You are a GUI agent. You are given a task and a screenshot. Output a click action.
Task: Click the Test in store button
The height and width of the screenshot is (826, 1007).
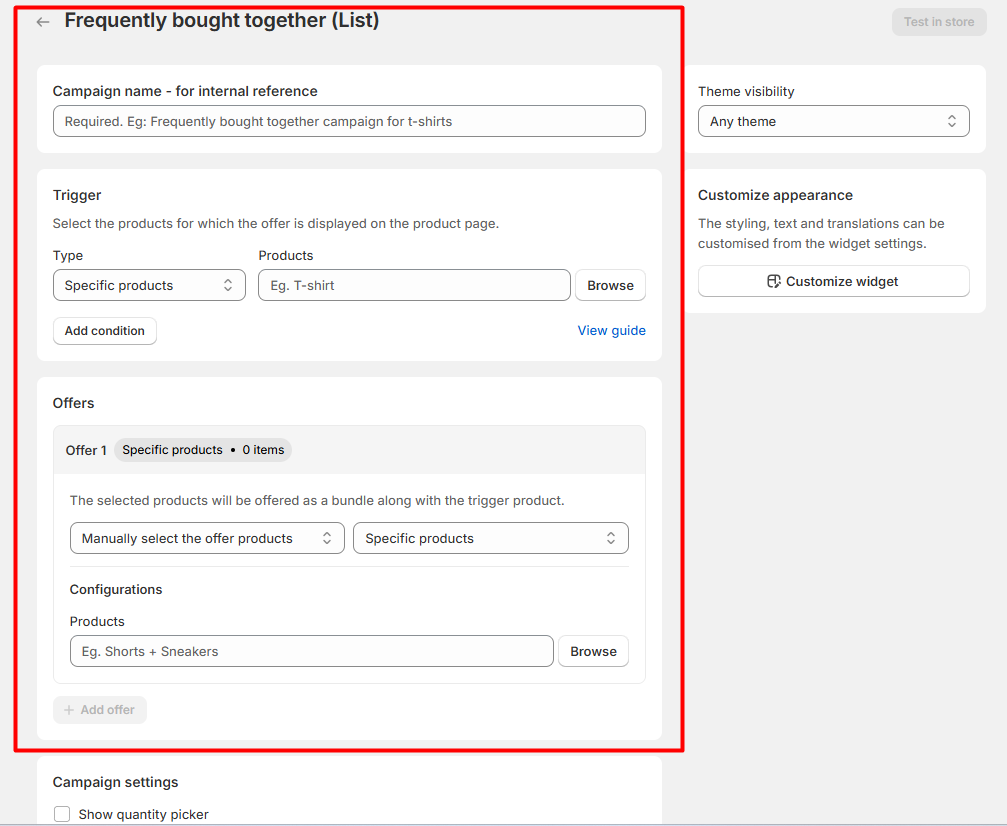(939, 22)
